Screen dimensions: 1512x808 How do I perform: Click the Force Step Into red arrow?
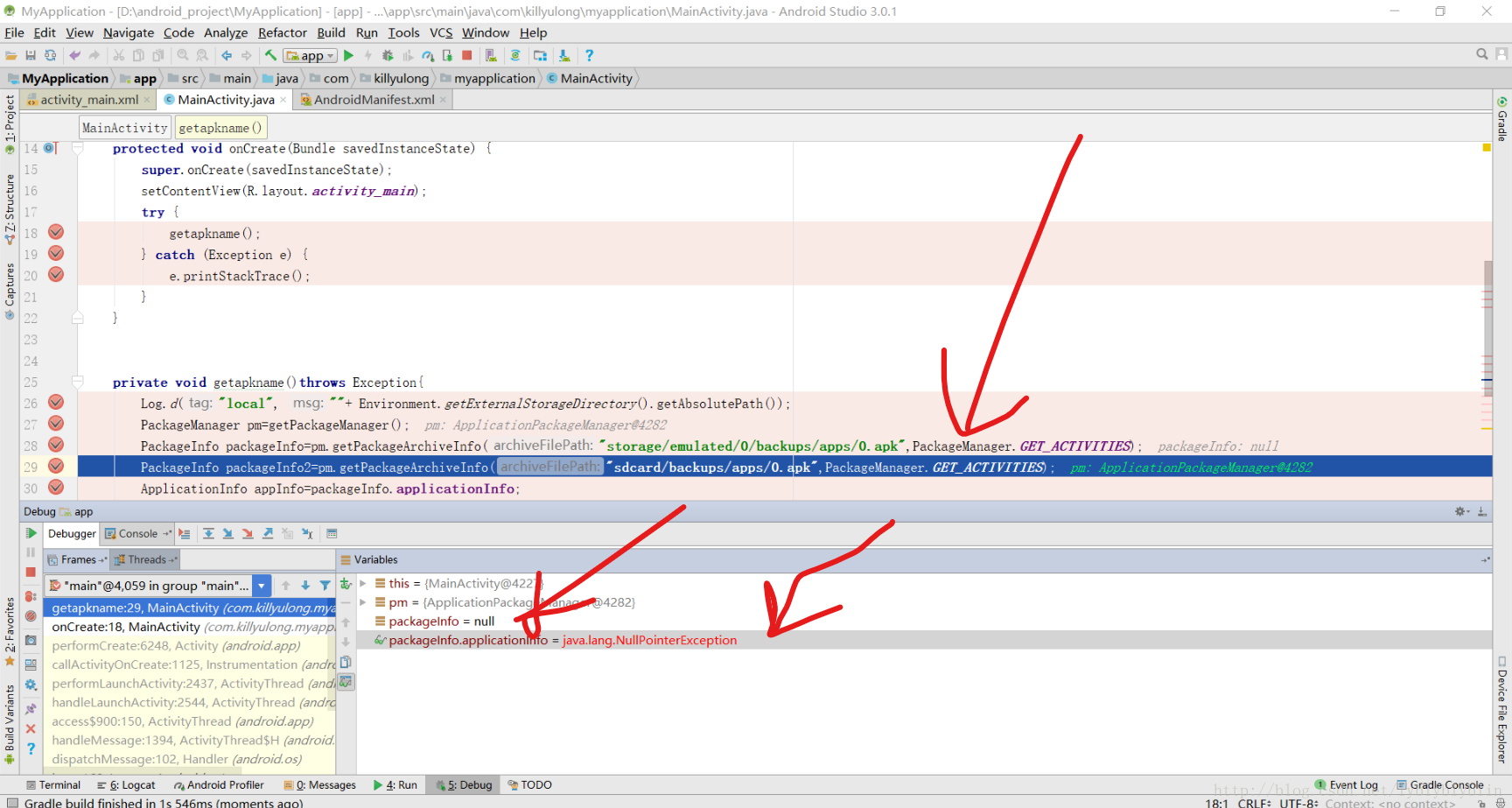point(248,533)
